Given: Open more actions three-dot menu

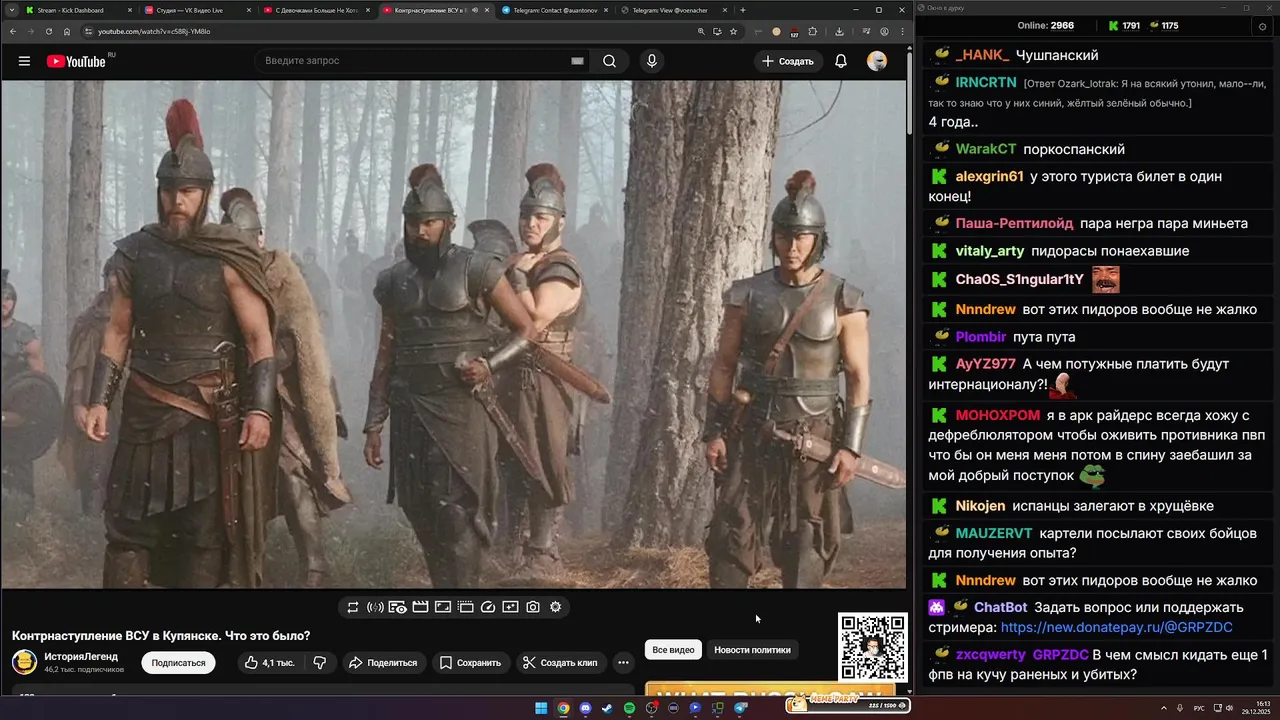Looking at the screenshot, I should pyautogui.click(x=623, y=663).
